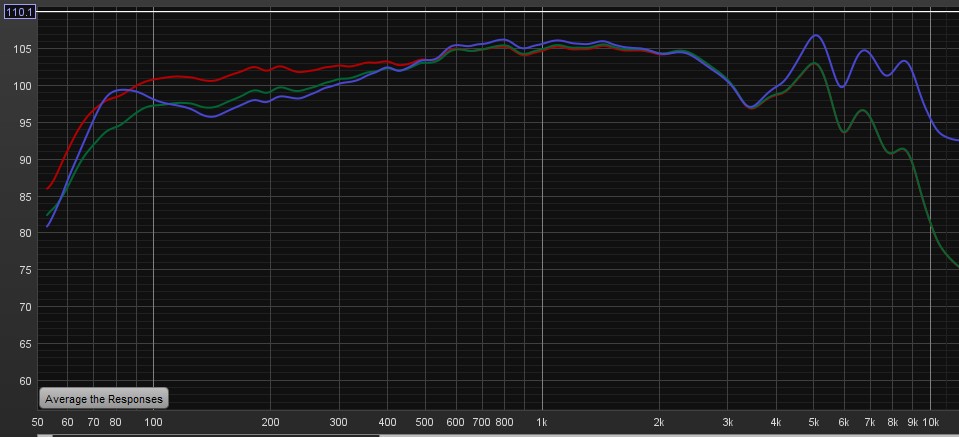Click the 8k label on the frequency axis
This screenshot has height=437, width=959.
pos(893,422)
